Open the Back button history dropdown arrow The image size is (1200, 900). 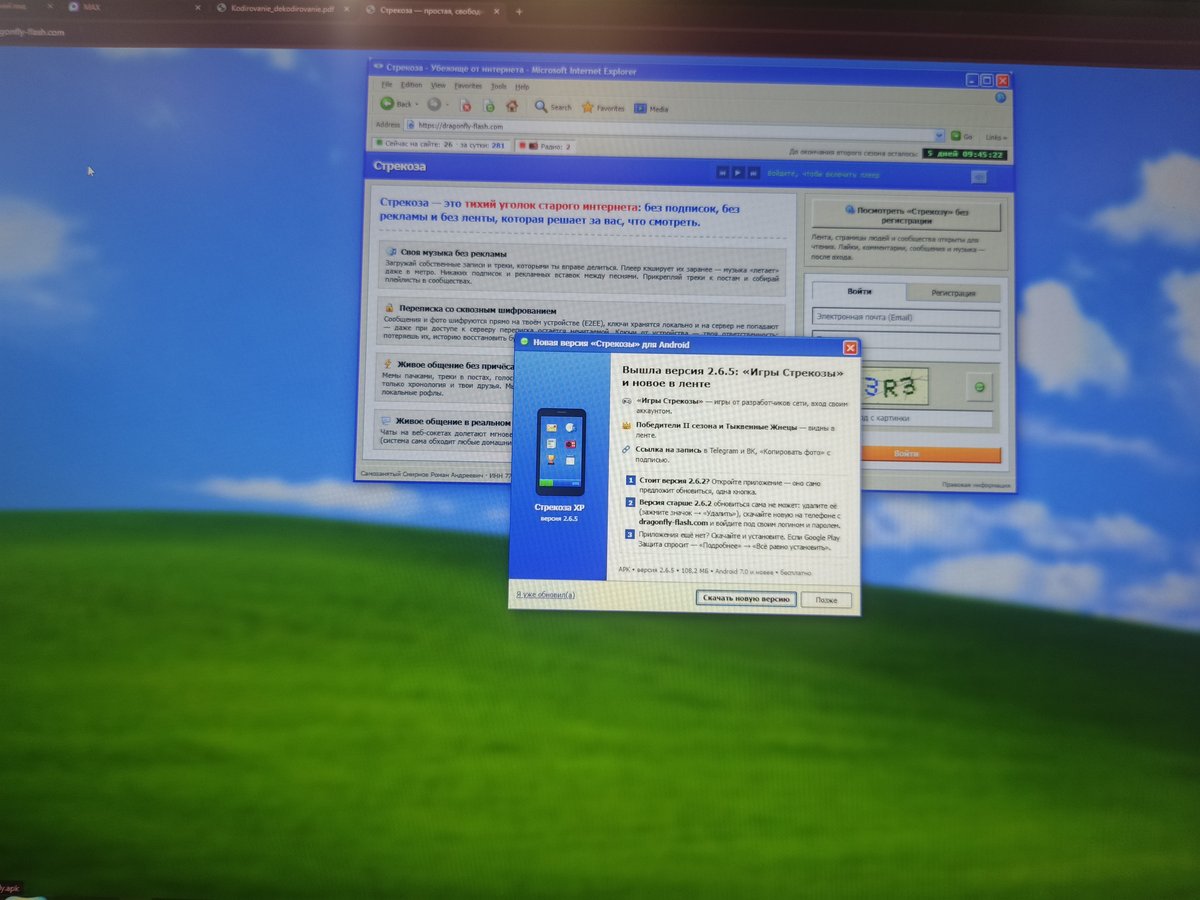[x=419, y=104]
